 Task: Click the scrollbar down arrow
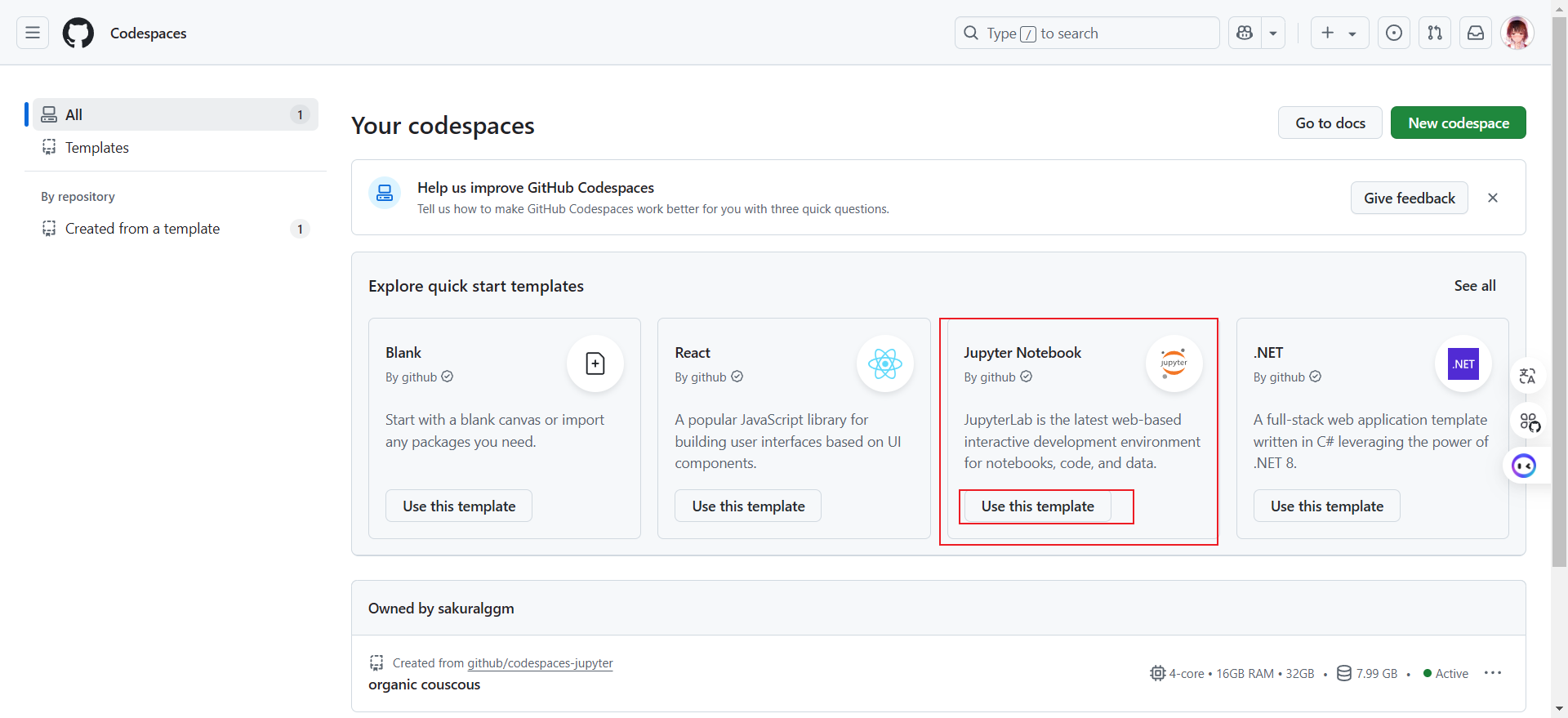click(x=1560, y=709)
